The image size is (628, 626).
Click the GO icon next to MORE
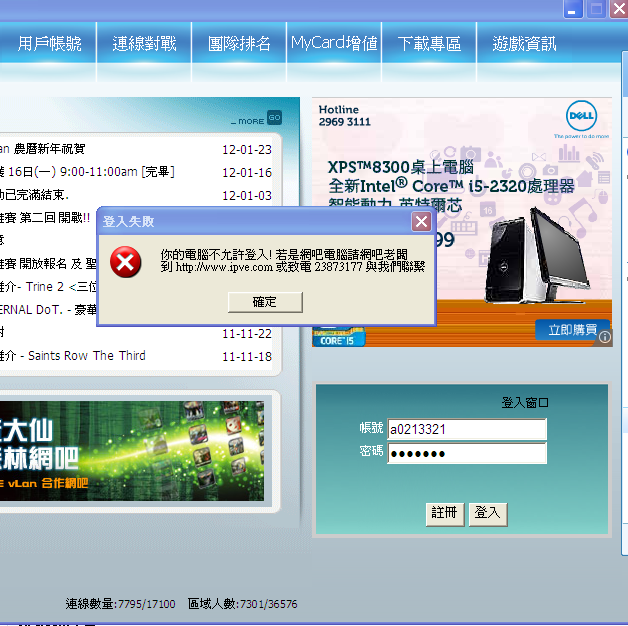pos(274,118)
